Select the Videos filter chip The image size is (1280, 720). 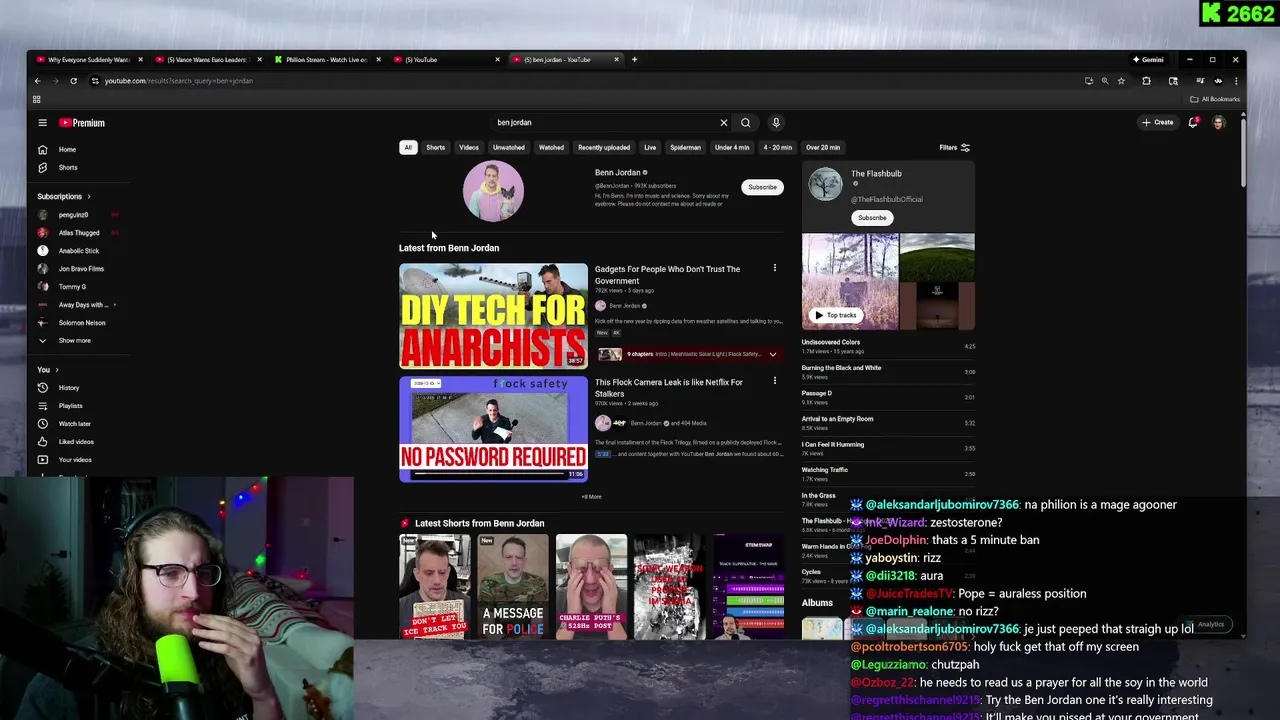[x=469, y=148]
